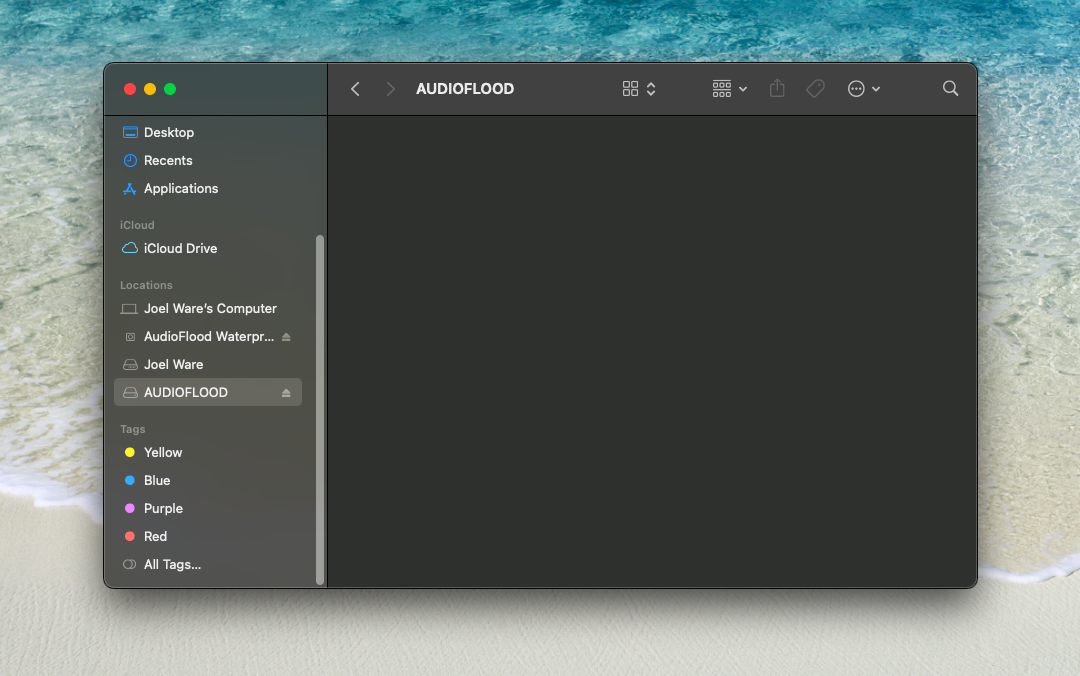Show All Tags... list

tap(207, 564)
